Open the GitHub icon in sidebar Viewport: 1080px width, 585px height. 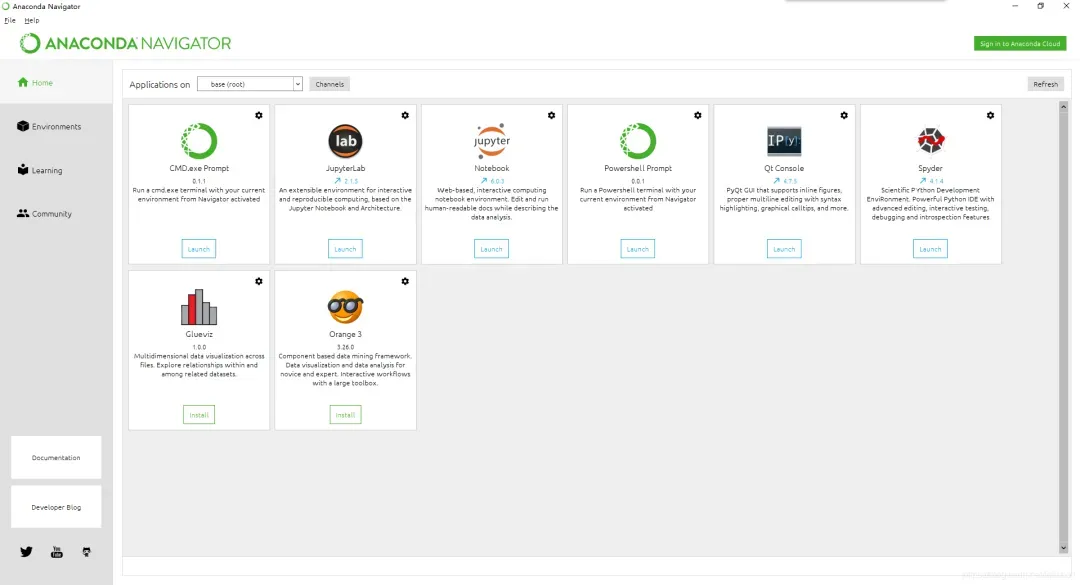tap(86, 552)
